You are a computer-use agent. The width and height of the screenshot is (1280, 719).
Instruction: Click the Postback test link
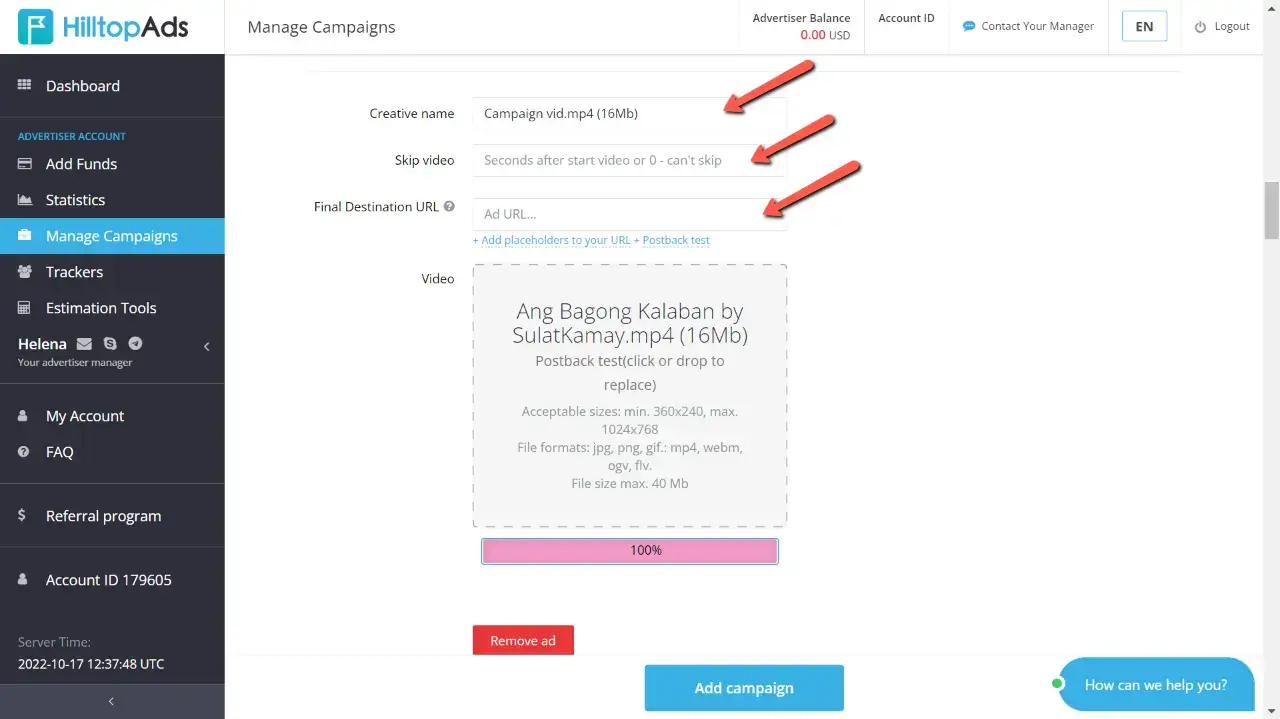coord(676,240)
